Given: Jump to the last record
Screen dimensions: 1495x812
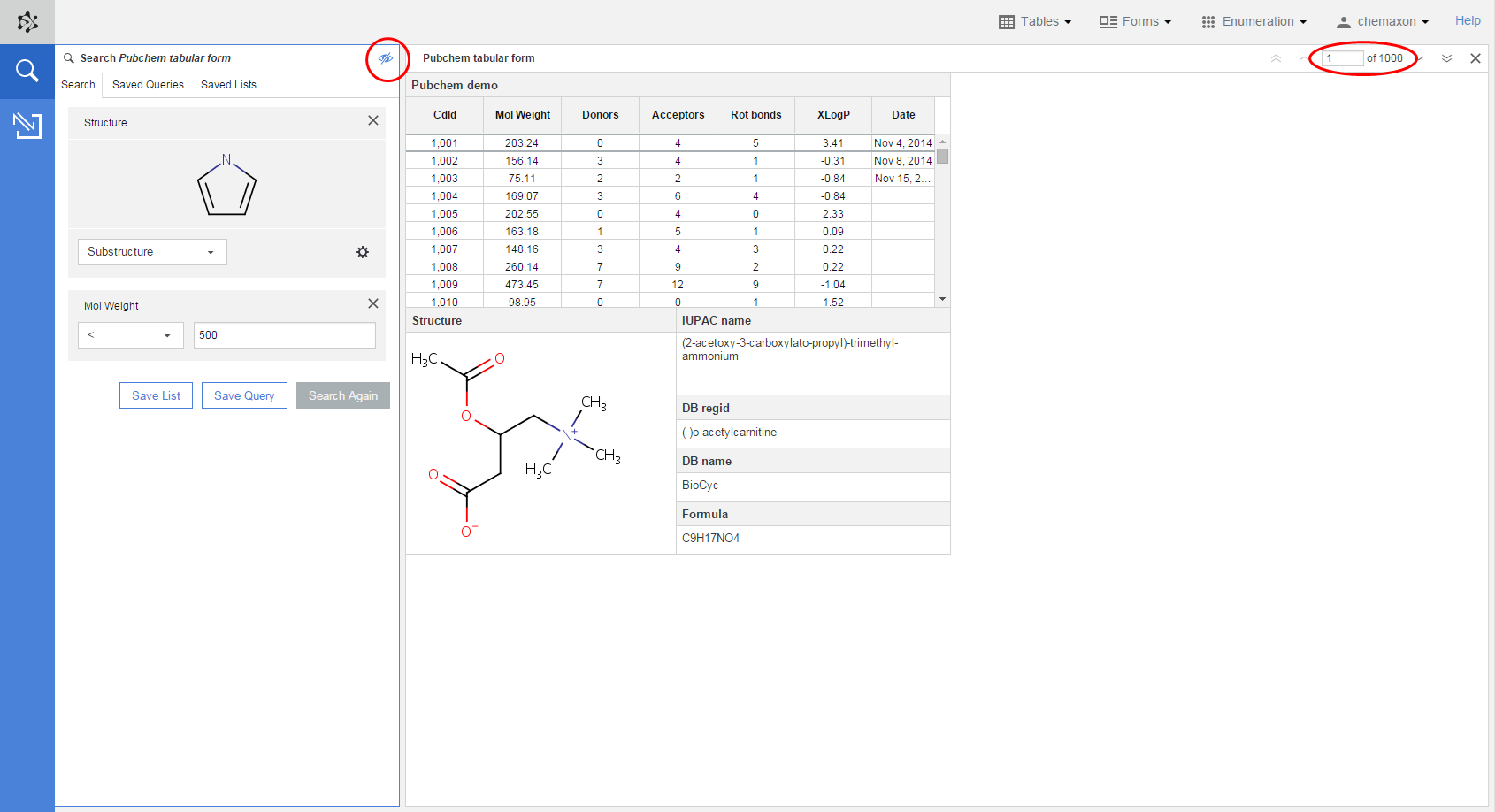Looking at the screenshot, I should [1447, 58].
